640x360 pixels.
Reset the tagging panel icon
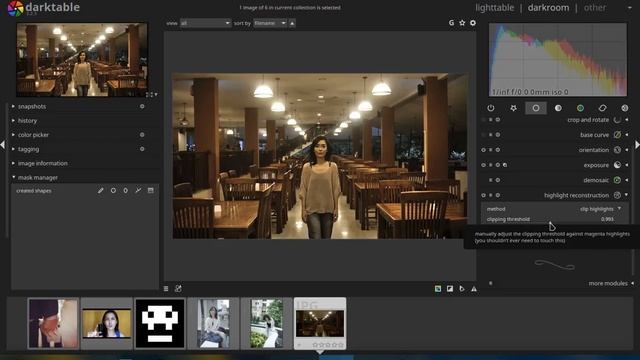pyautogui.click(x=142, y=149)
